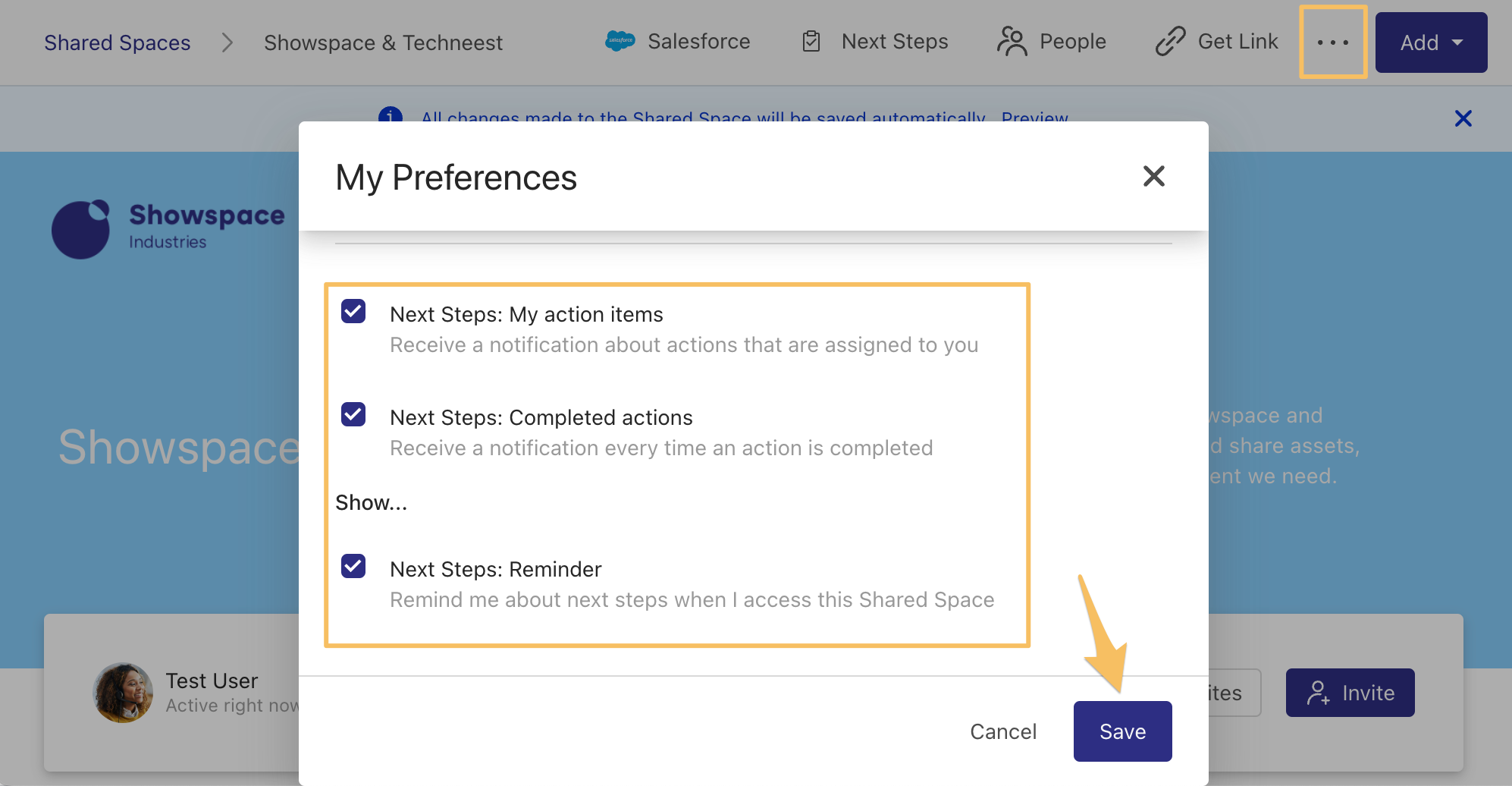This screenshot has height=786, width=1512.
Task: Uncheck Next Steps: My action items
Action: [x=353, y=311]
